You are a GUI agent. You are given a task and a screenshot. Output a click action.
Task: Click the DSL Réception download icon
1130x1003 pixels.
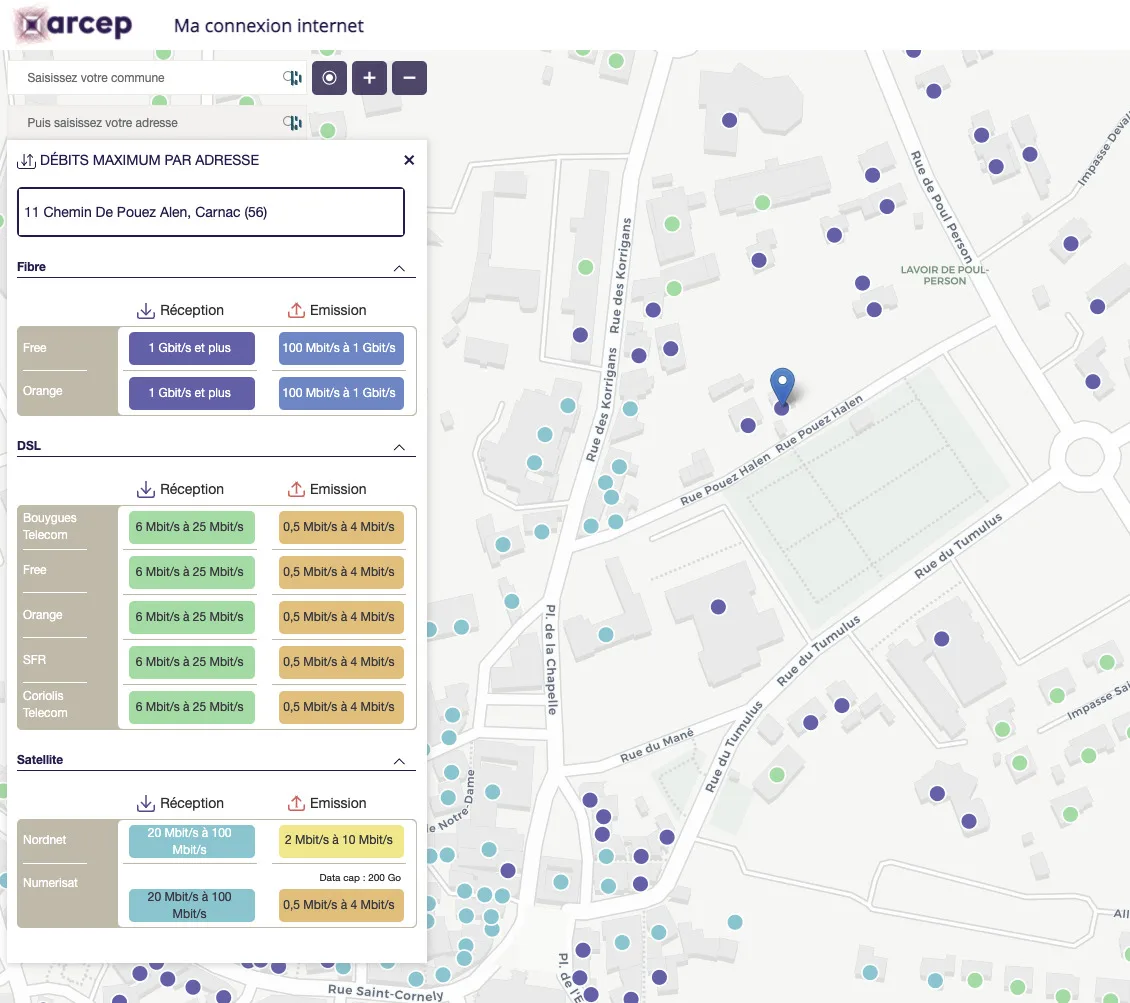point(146,489)
